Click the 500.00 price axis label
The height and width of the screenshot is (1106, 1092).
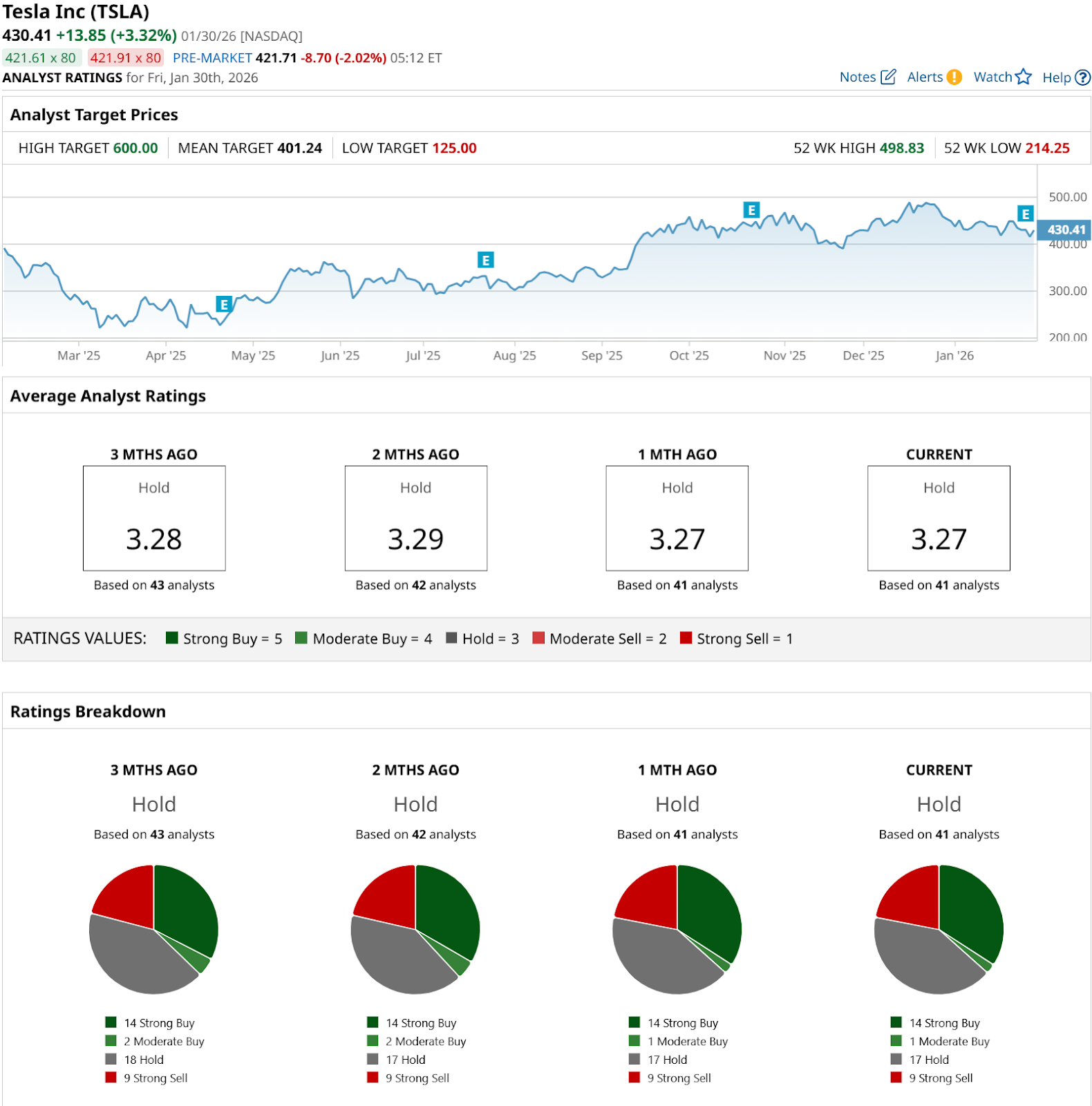[x=1068, y=197]
